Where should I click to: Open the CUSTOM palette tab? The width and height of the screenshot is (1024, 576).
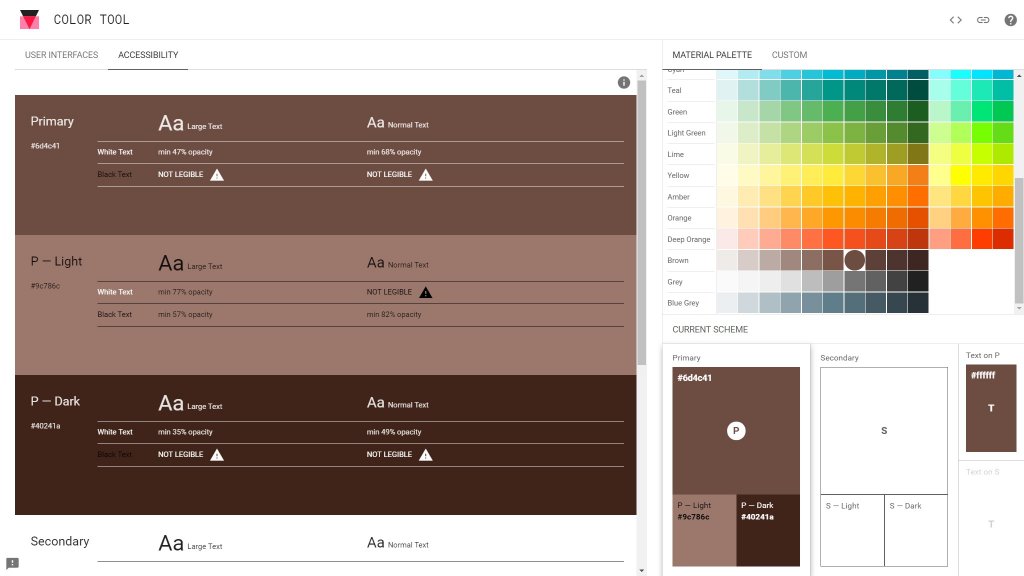[789, 55]
